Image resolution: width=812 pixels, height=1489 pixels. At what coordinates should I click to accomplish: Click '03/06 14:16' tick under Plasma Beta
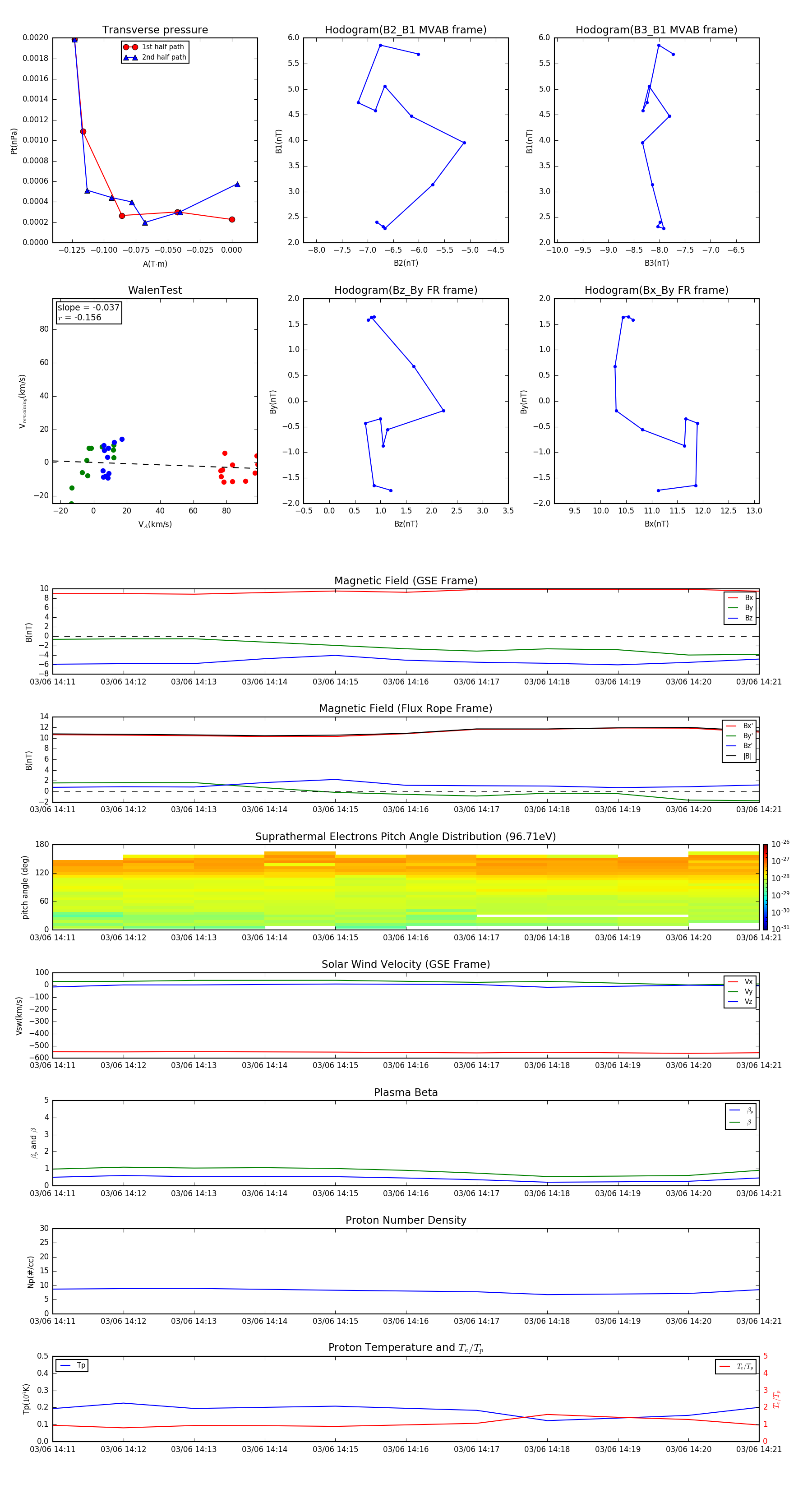pos(406,1193)
